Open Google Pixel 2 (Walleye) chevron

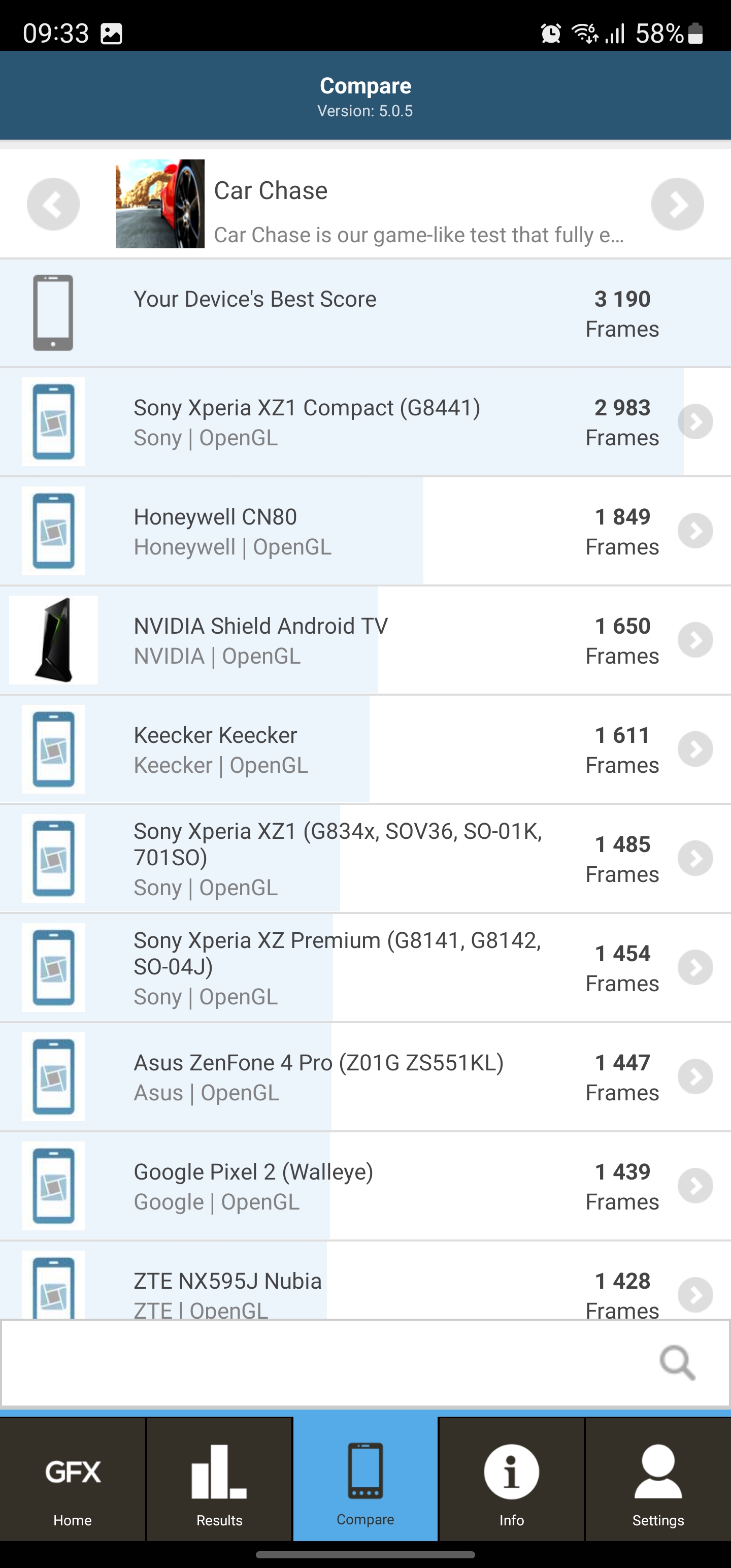tap(695, 1186)
